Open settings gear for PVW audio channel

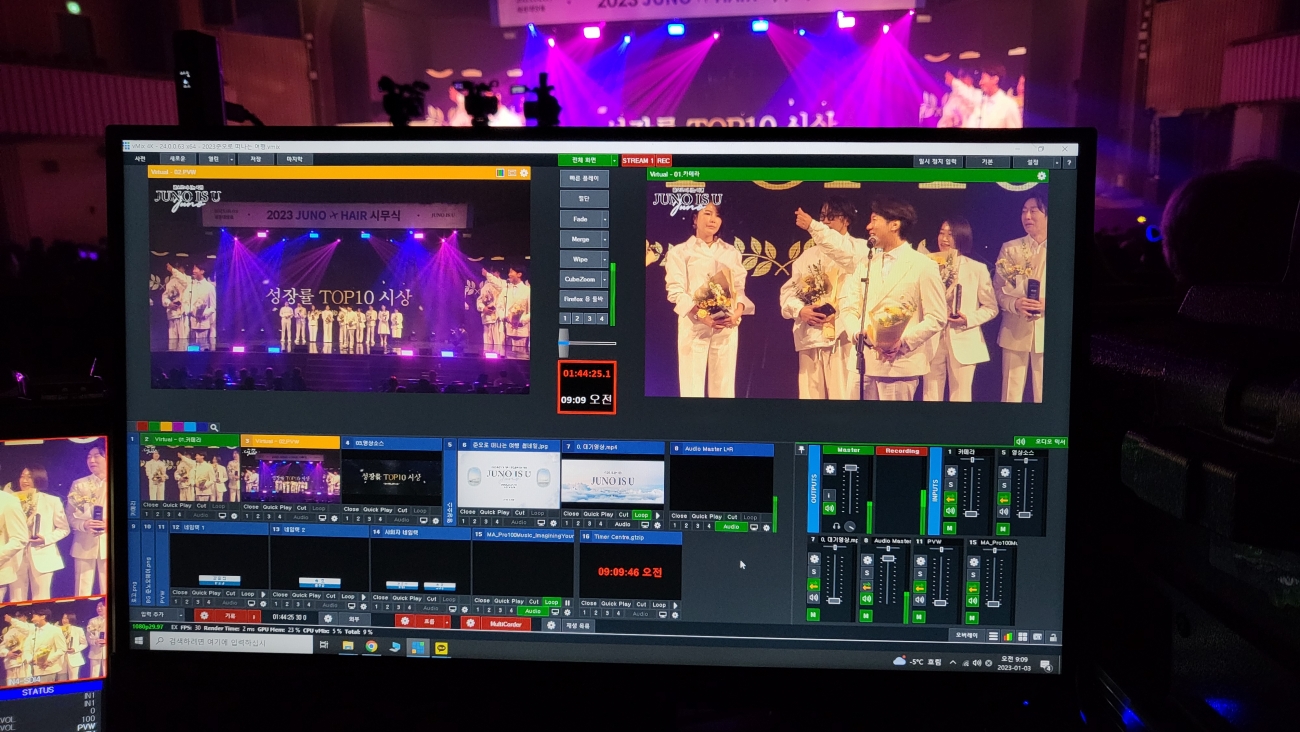tap(920, 561)
